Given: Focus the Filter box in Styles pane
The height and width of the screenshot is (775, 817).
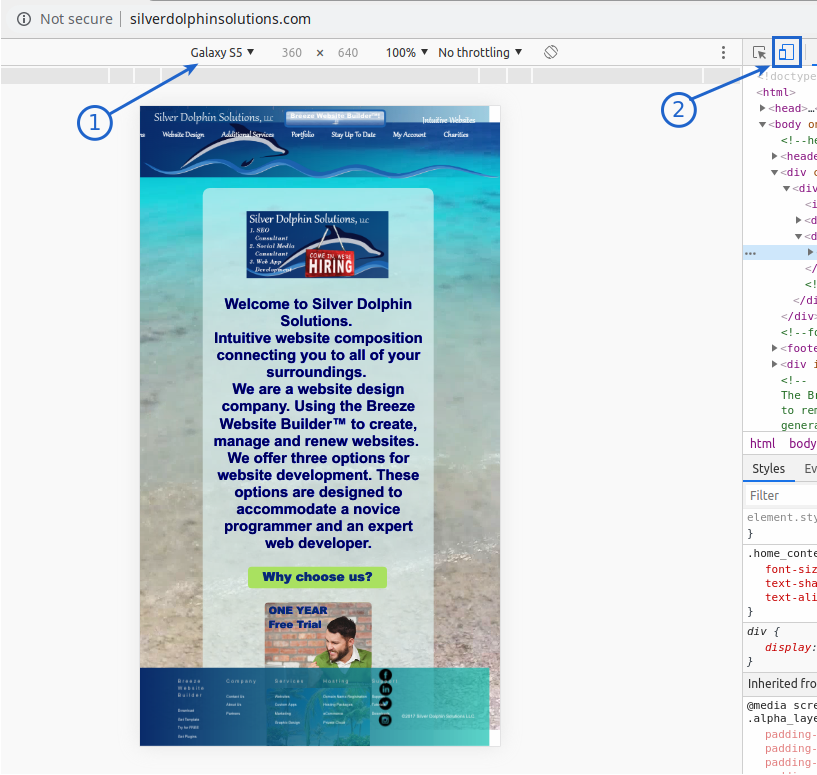Looking at the screenshot, I should [781, 496].
